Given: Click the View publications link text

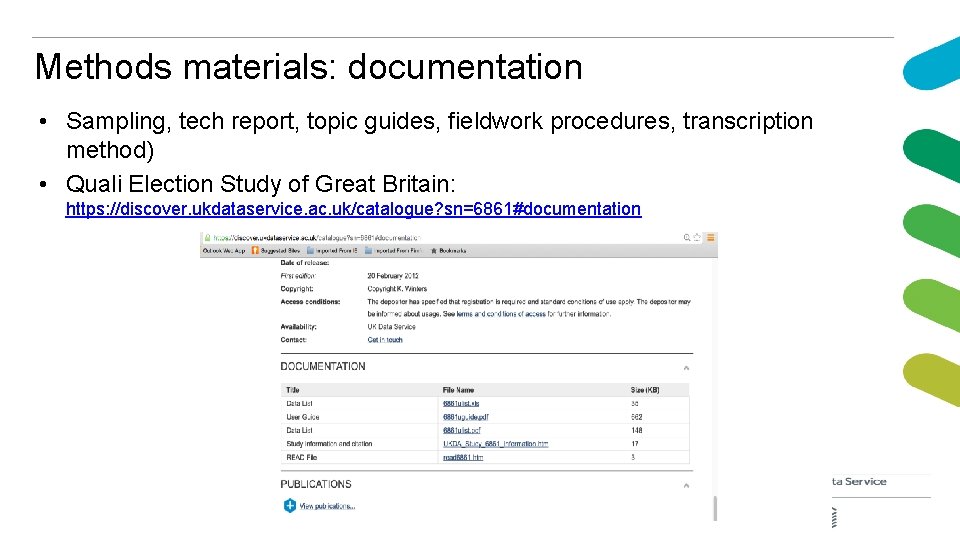Looking at the screenshot, I should click(327, 506).
